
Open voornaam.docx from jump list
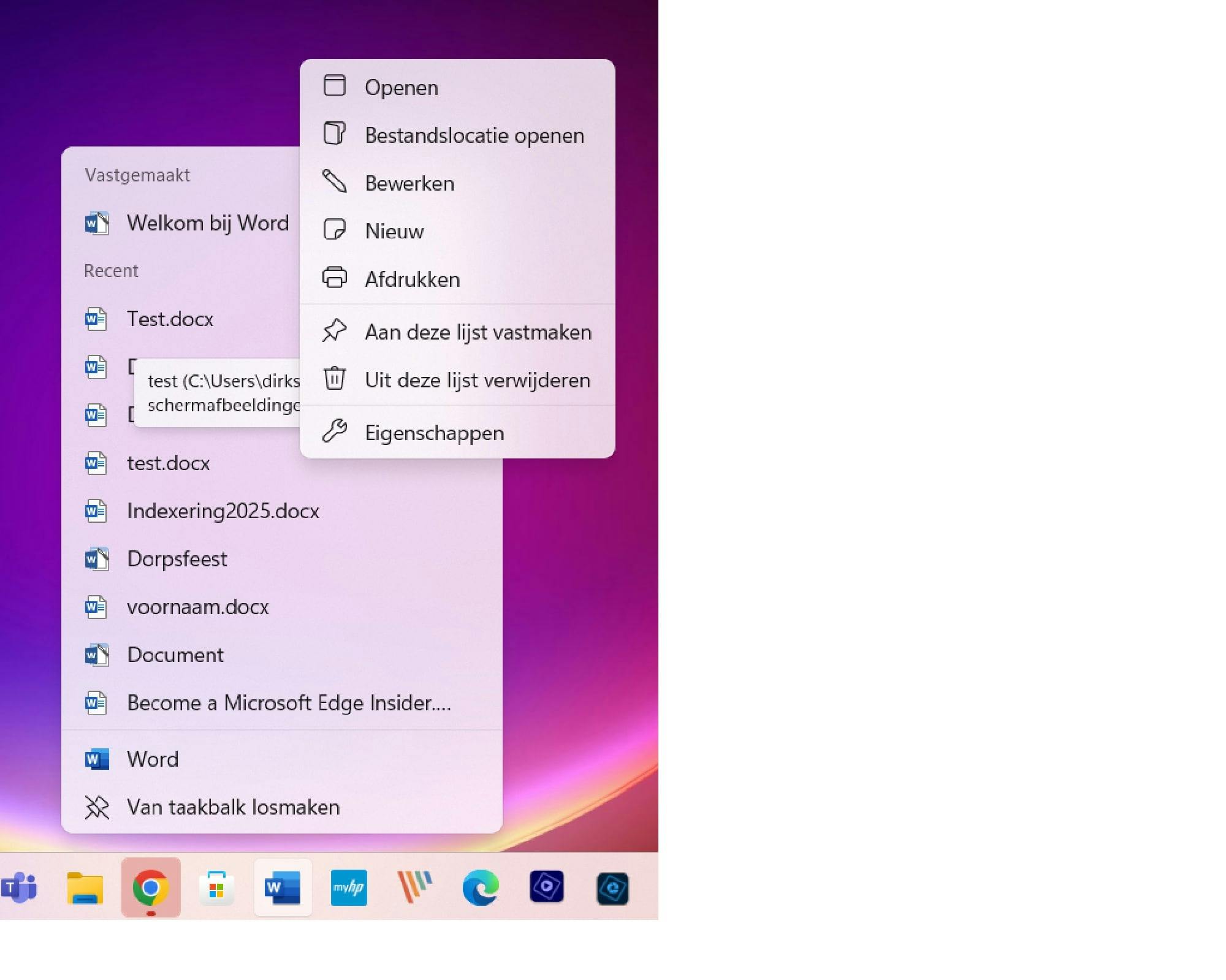(197, 607)
